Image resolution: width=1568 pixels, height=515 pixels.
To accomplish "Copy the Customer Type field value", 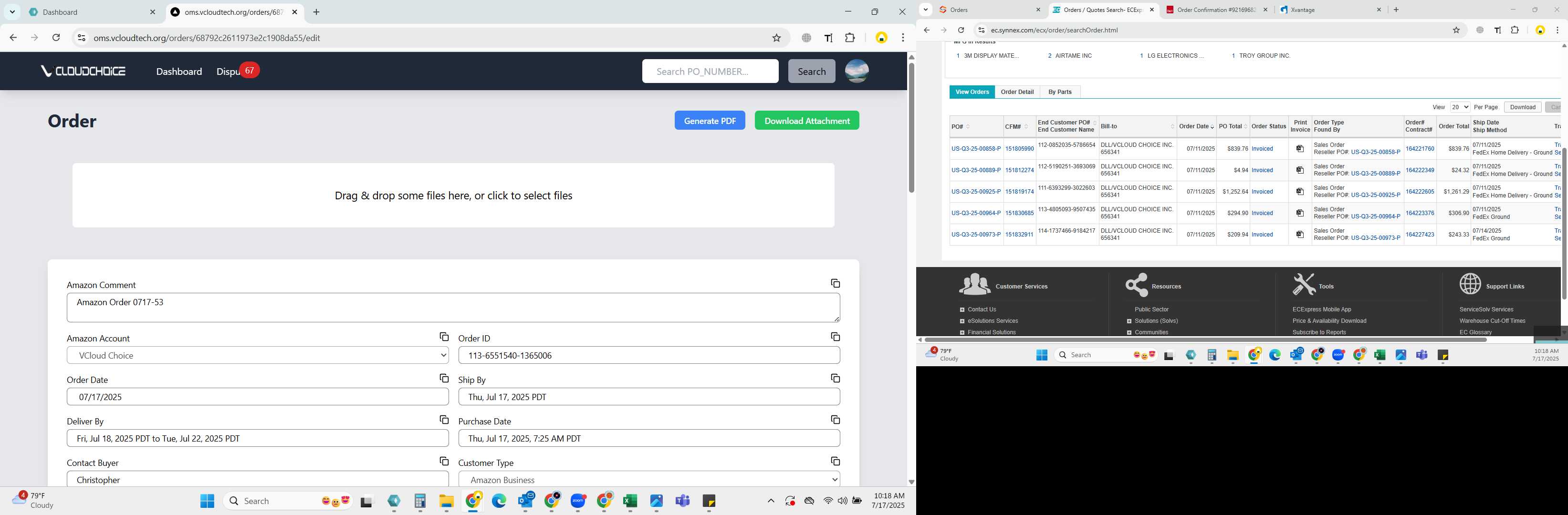I will [x=835, y=461].
